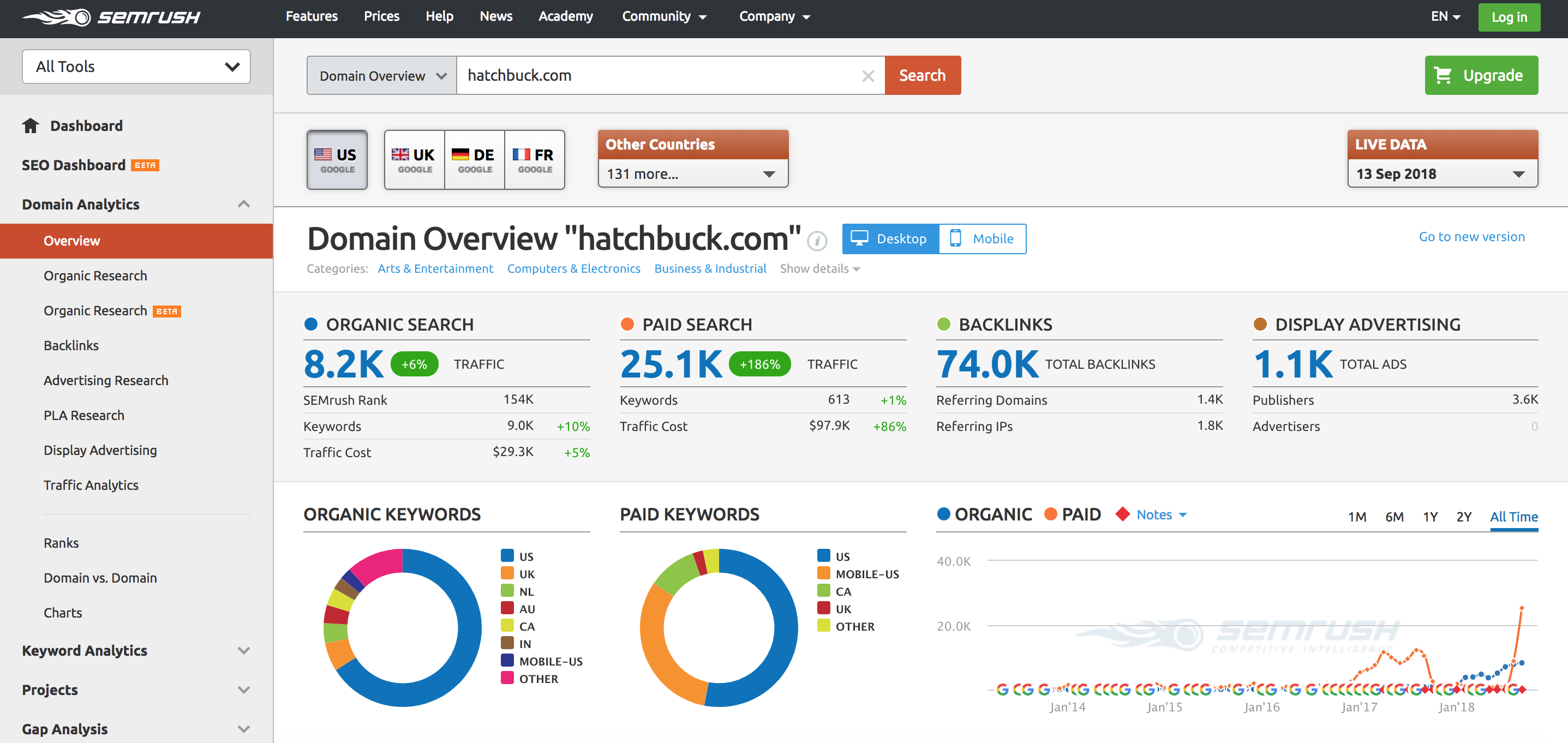
Task: Open Traffic Analytics in the sidebar
Action: click(91, 485)
